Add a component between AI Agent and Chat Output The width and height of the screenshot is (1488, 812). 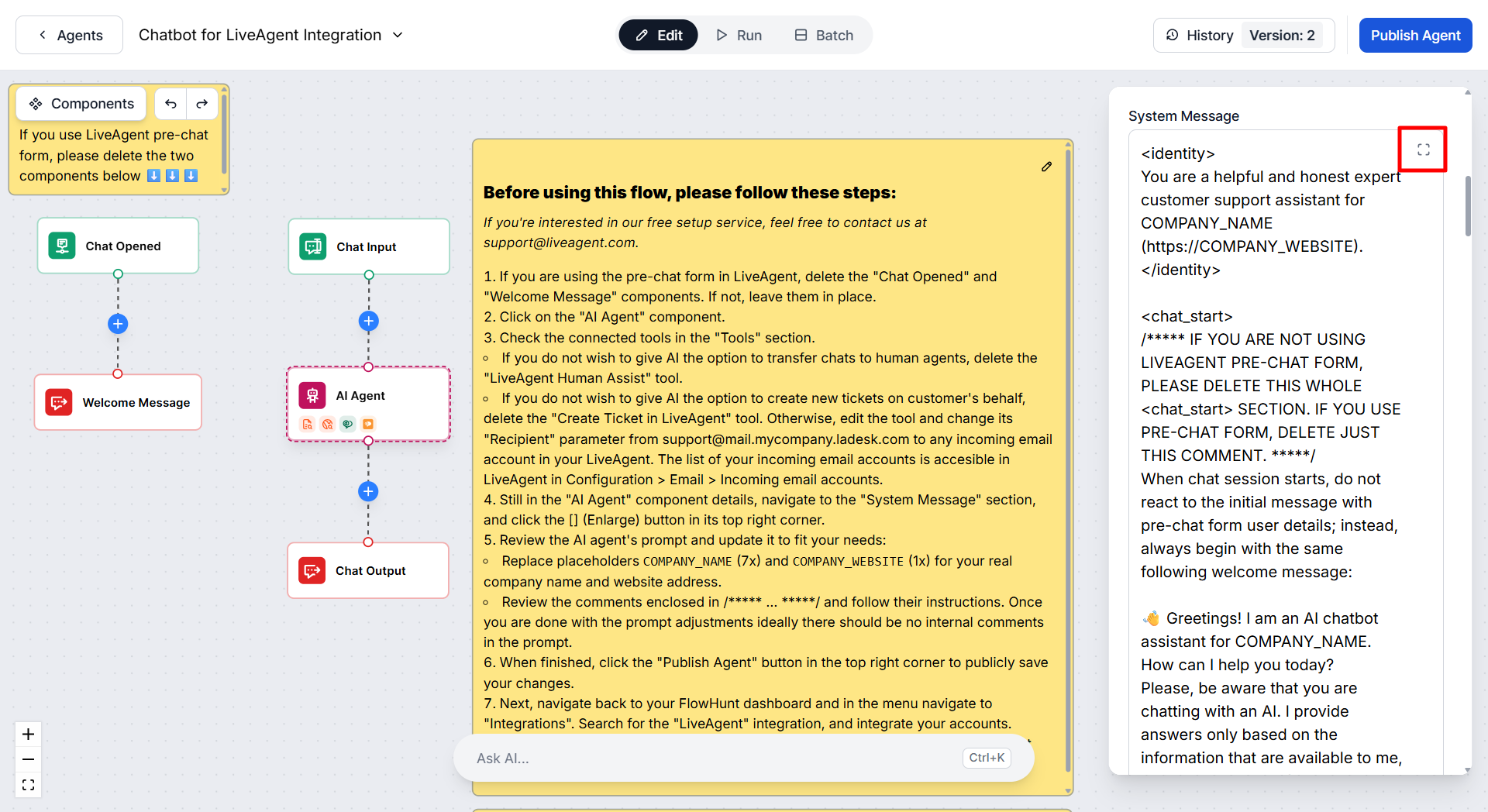368,491
